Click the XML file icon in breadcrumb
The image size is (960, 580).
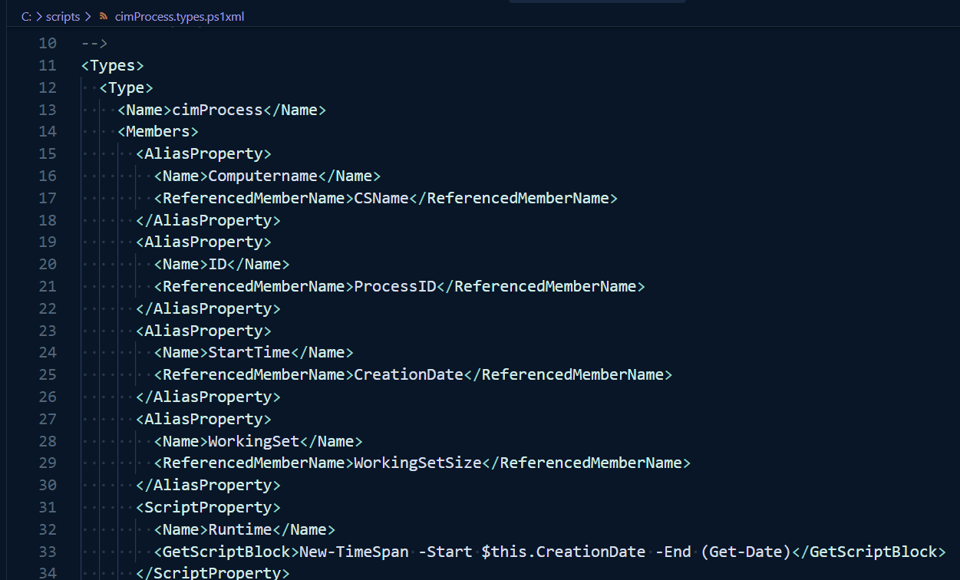tap(103, 17)
